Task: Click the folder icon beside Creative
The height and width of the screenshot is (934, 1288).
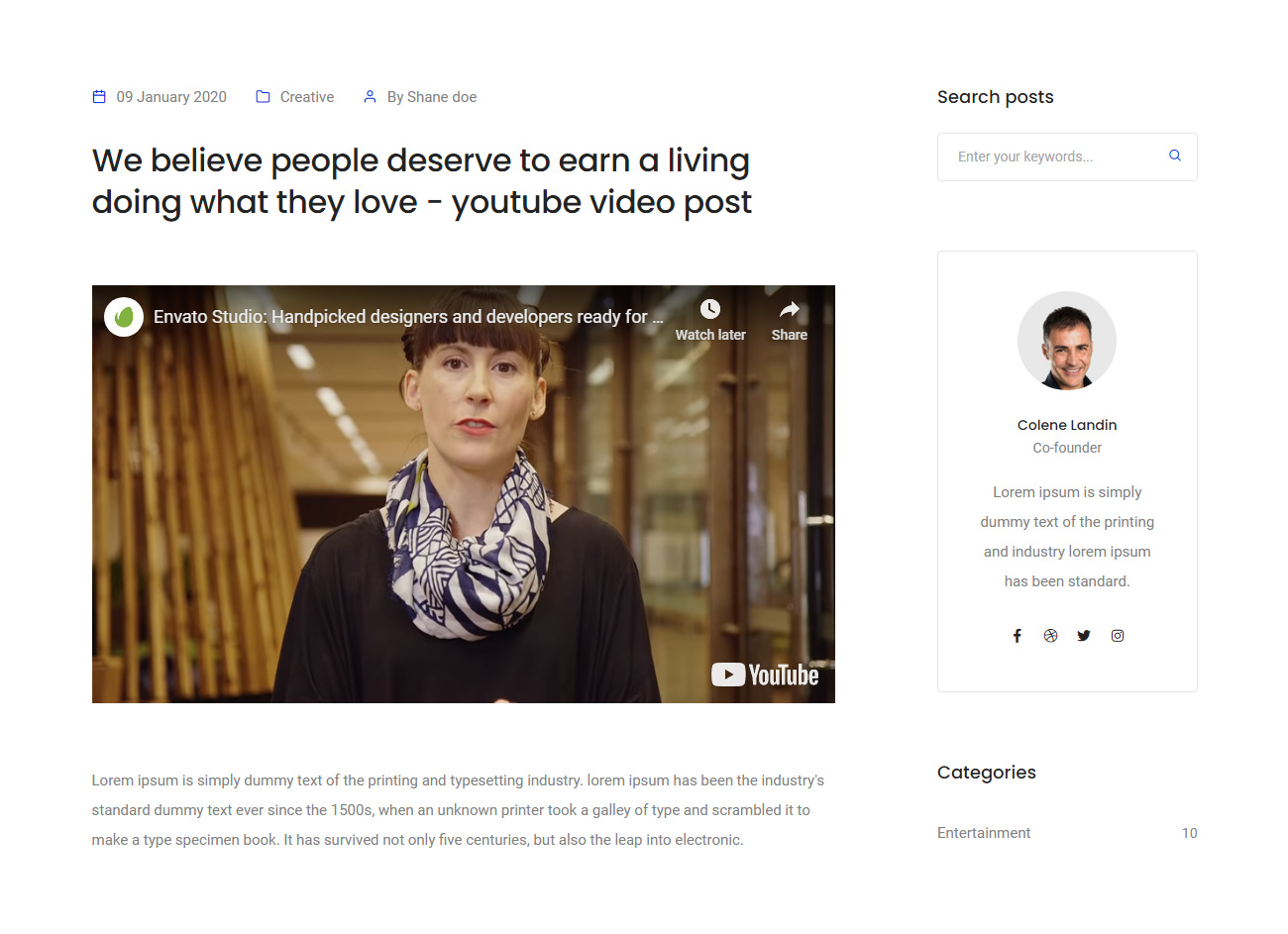Action: [x=263, y=97]
